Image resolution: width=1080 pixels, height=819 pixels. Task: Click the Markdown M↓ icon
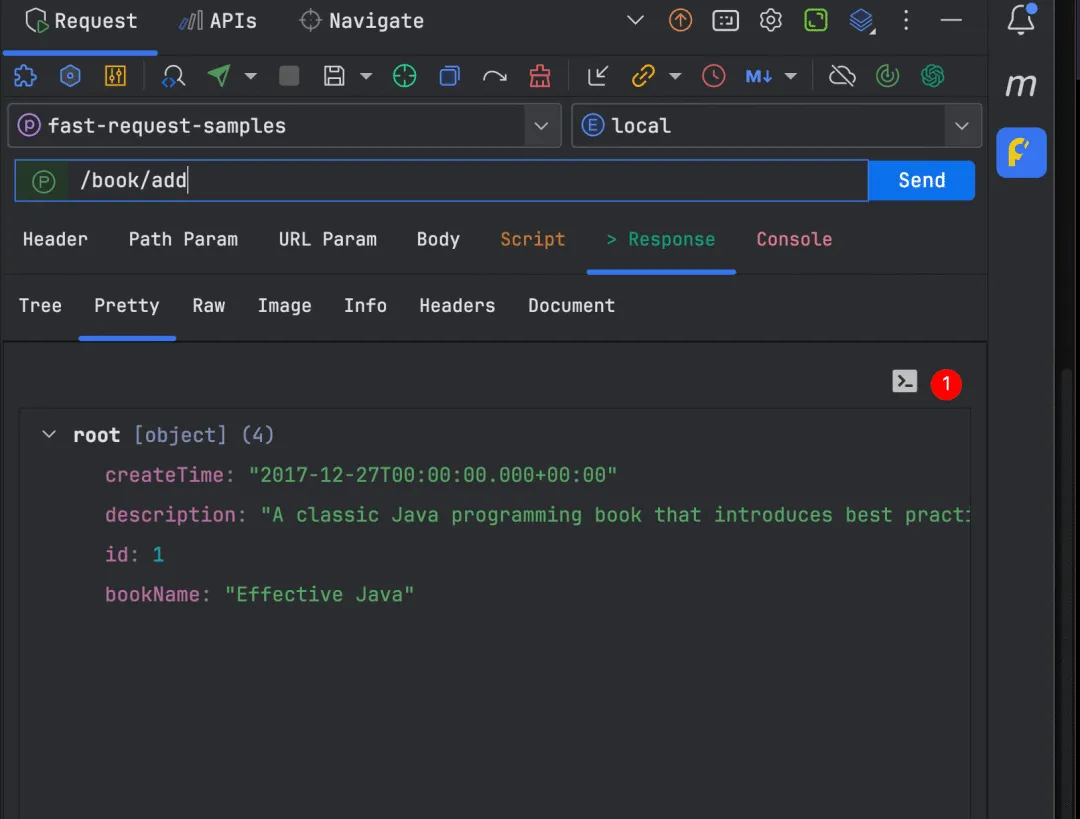[758, 76]
